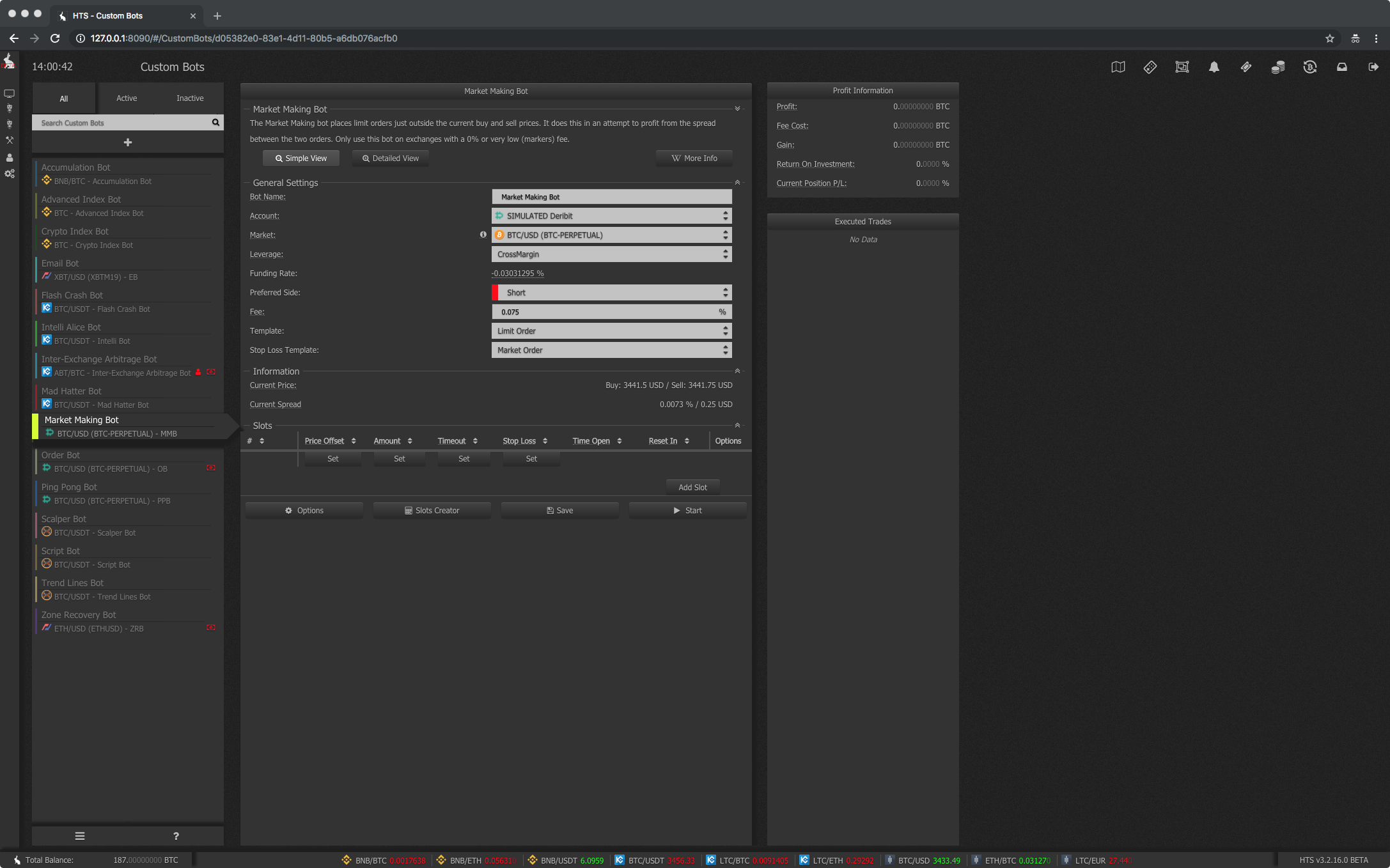The height and width of the screenshot is (868, 1390).
Task: Click the Add Slot button
Action: 692,487
